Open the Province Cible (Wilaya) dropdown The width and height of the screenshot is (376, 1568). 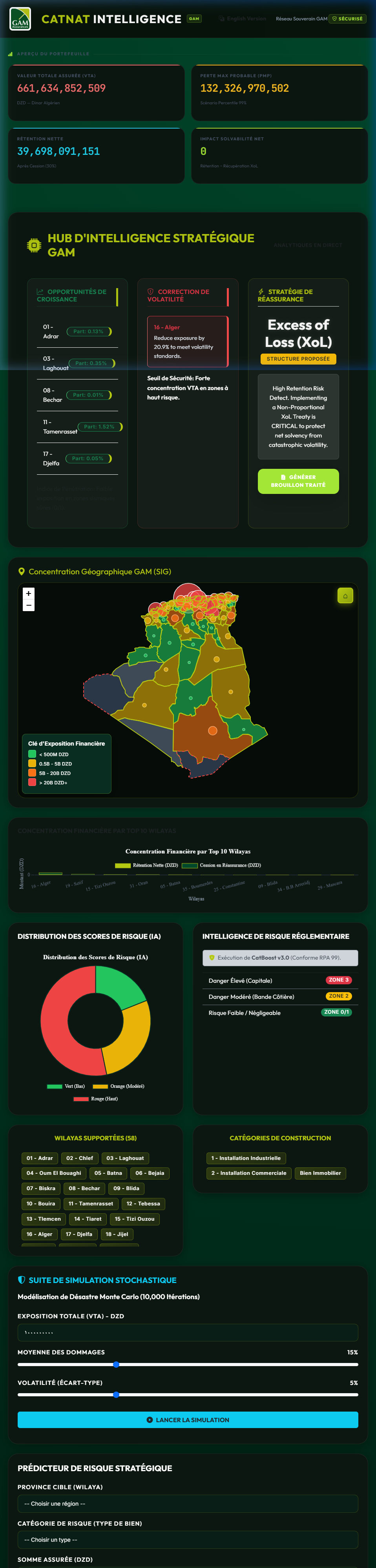(188, 1503)
